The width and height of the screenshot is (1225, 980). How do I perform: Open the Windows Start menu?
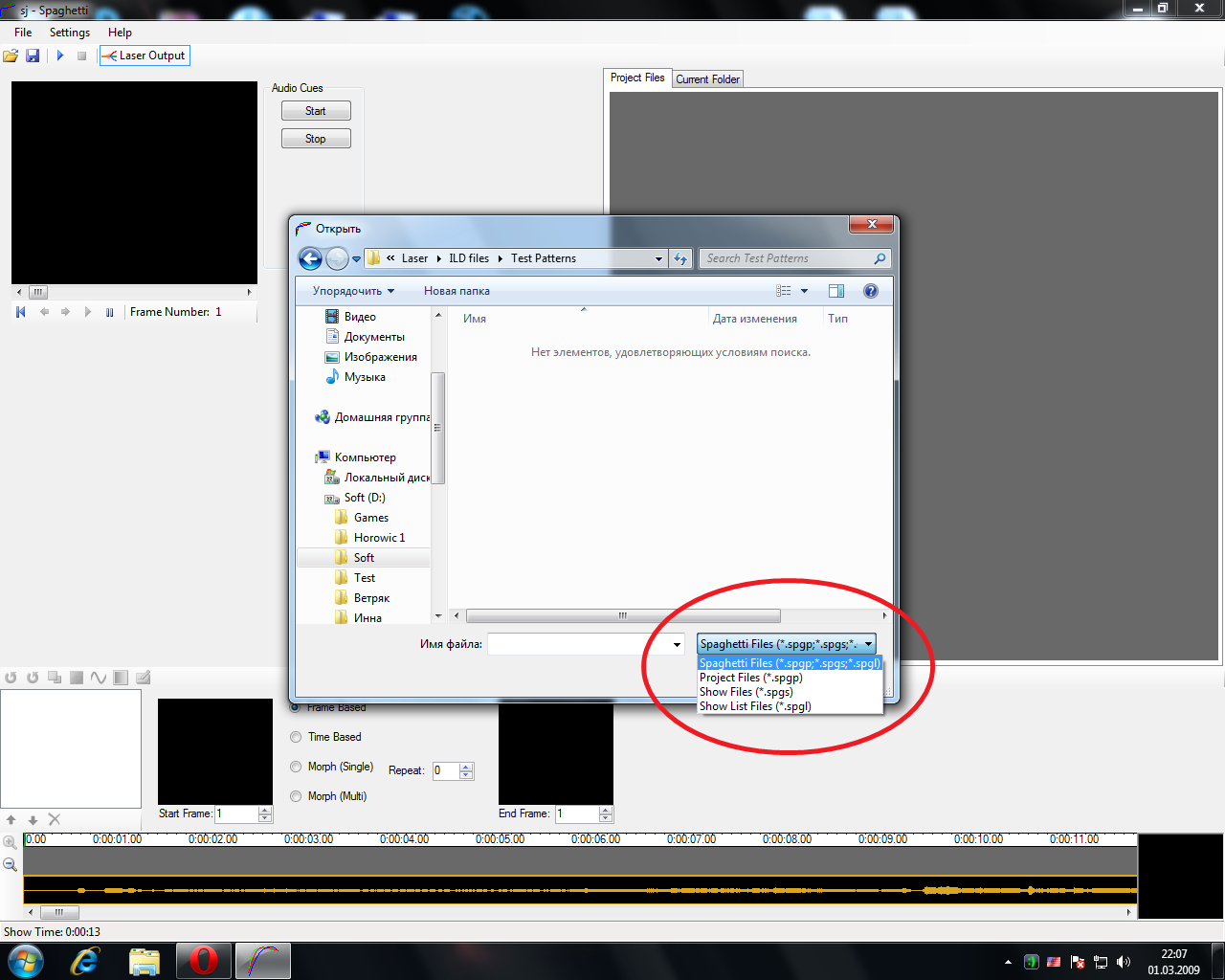click(26, 961)
